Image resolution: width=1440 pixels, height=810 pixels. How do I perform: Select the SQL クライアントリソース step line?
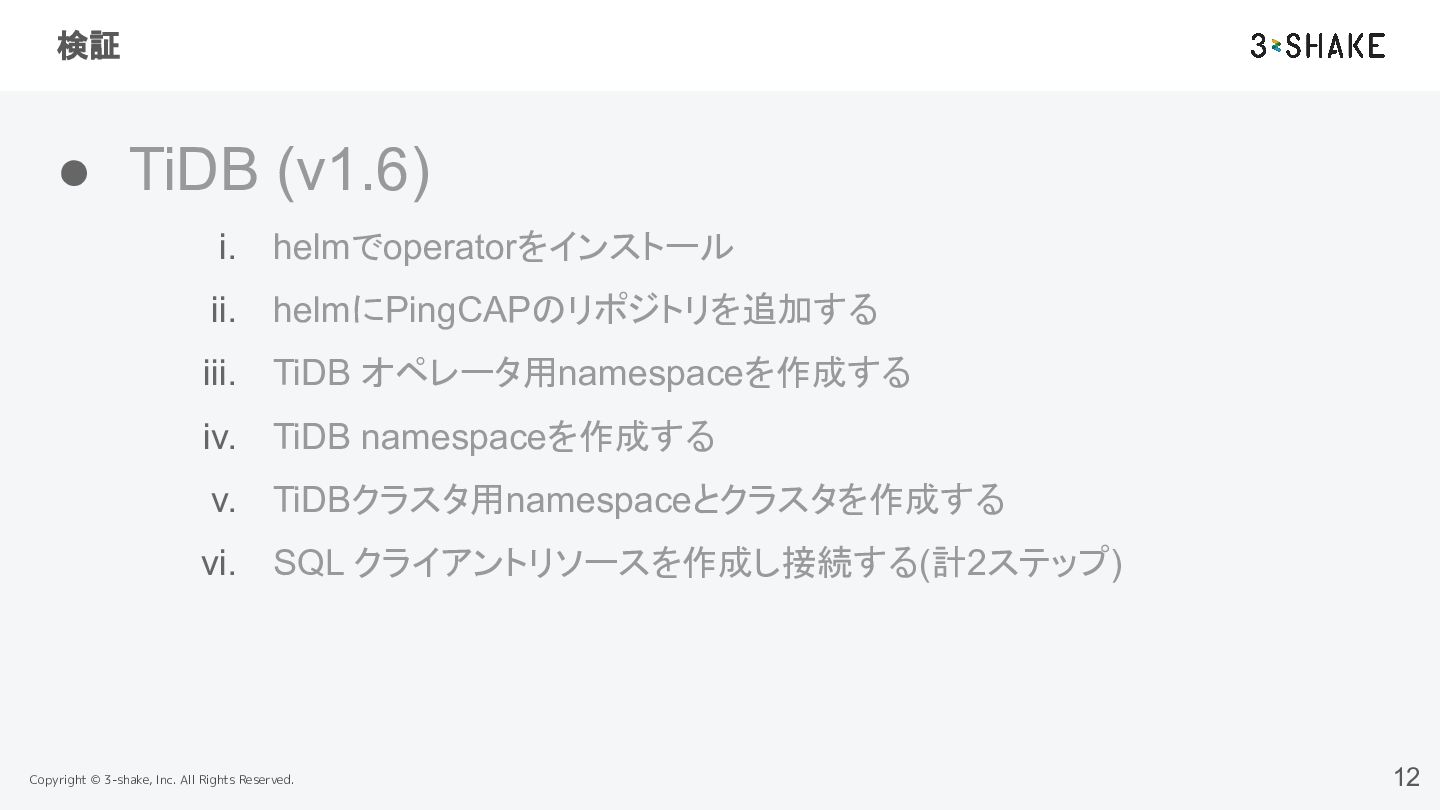(697, 563)
